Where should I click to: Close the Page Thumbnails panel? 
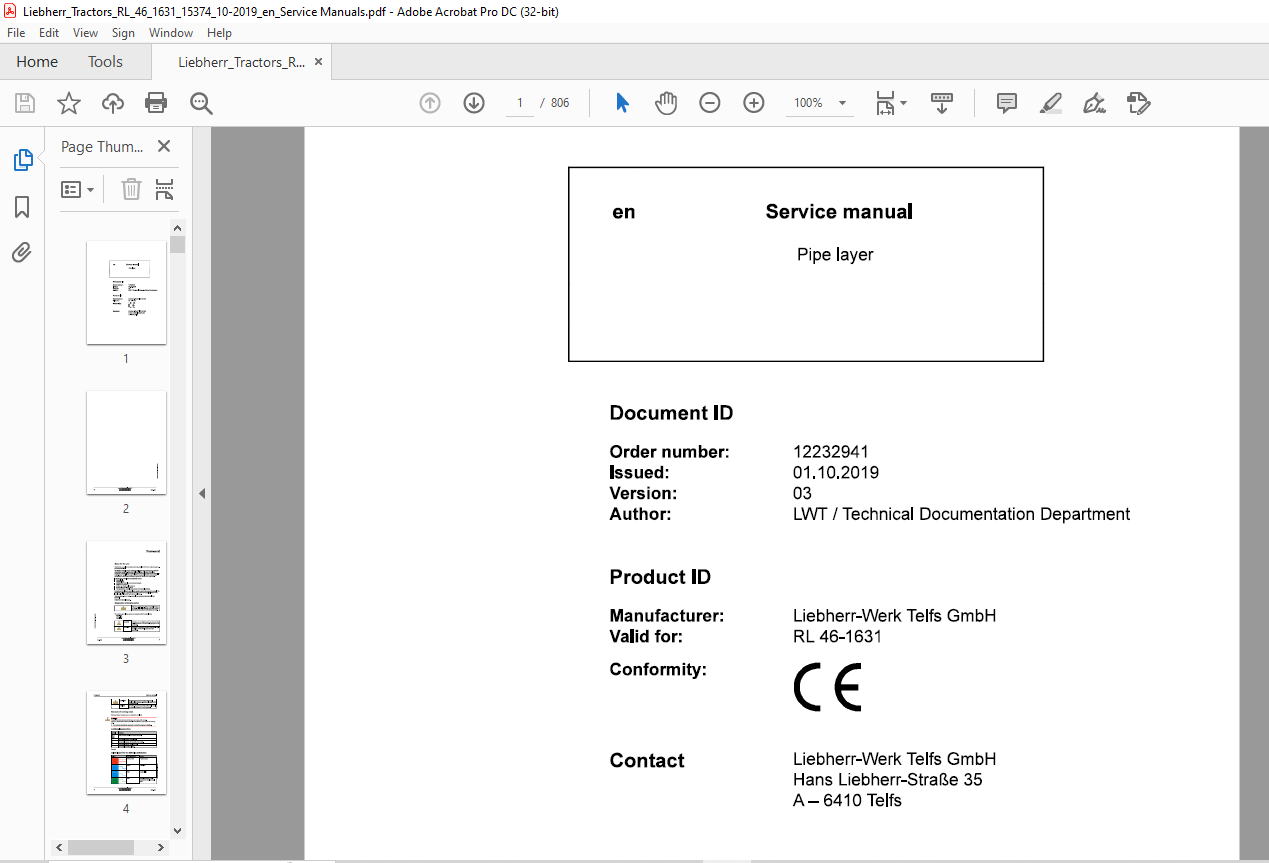point(164,146)
